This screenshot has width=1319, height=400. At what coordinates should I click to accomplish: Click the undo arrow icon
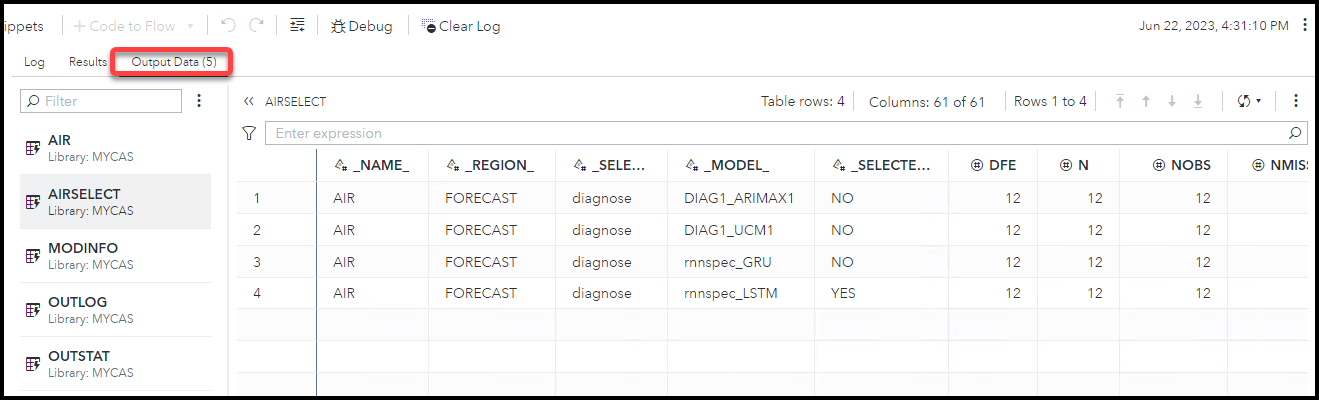(227, 26)
